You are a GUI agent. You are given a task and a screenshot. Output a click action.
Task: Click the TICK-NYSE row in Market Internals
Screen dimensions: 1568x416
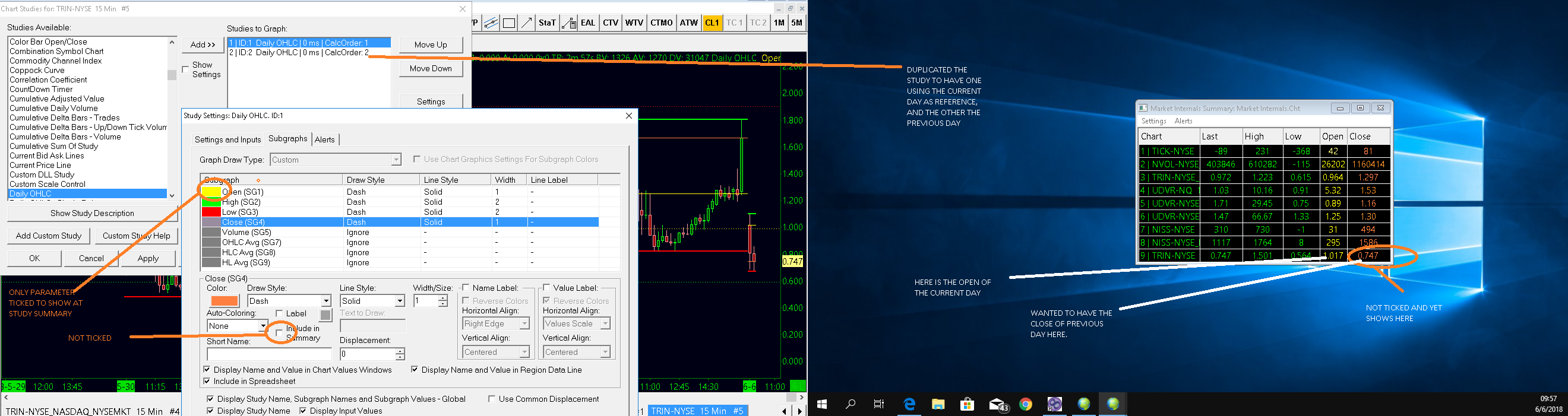click(1264, 151)
